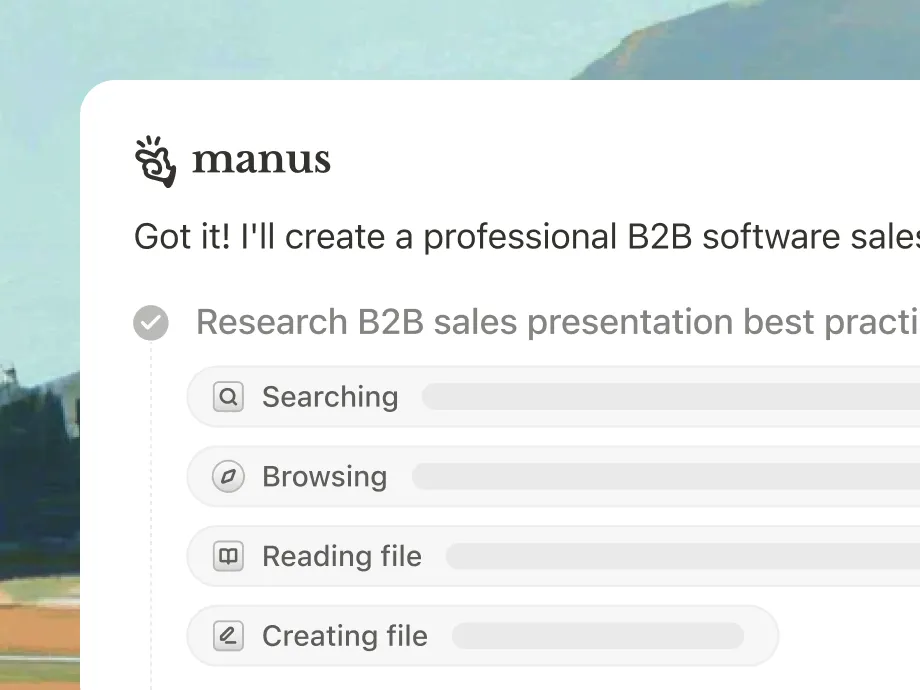Image resolution: width=920 pixels, height=690 pixels.
Task: Open the Searching action label
Action: [330, 397]
